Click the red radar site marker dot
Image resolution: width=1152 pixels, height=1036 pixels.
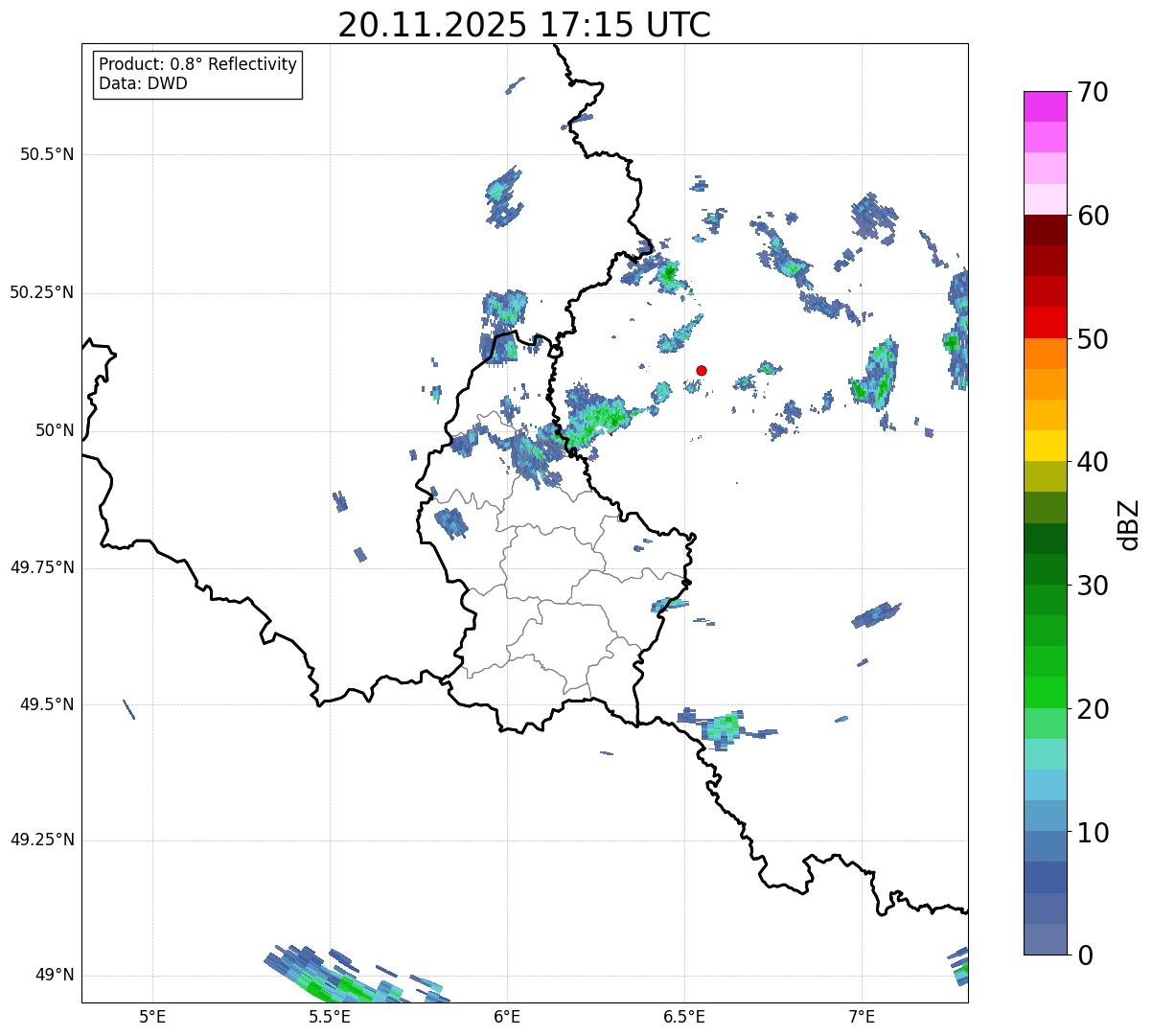pyautogui.click(x=702, y=370)
